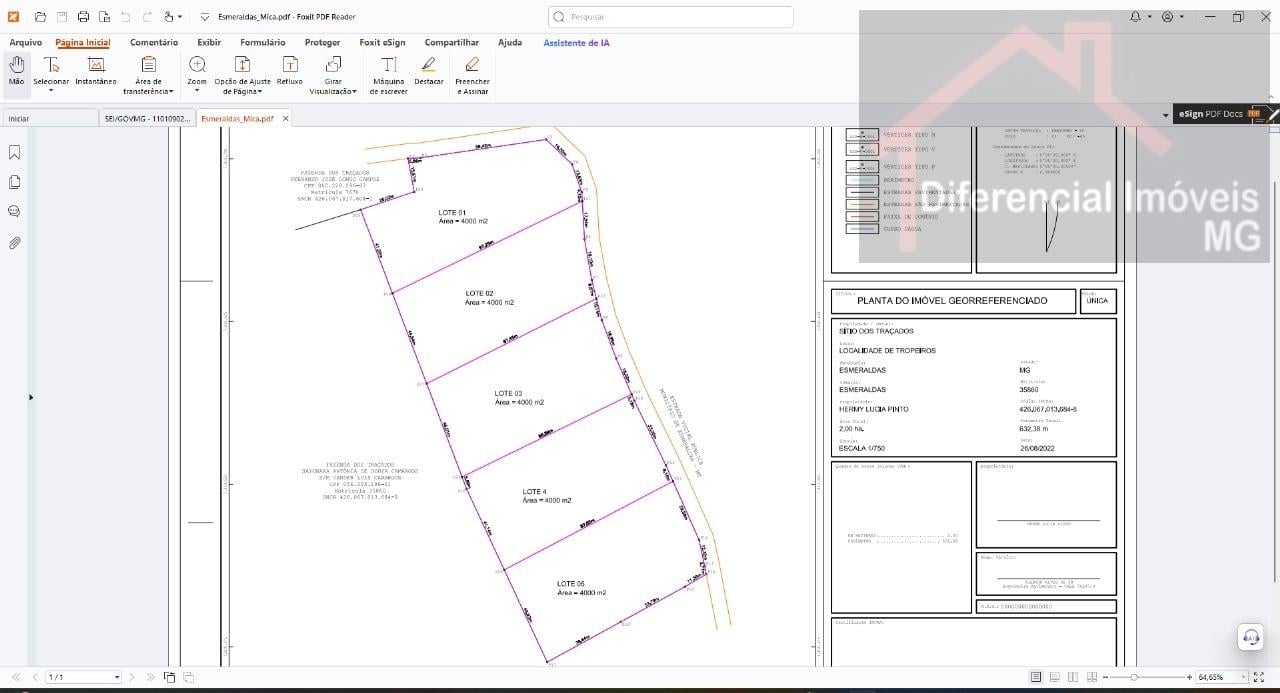Click the user account icon
1280x693 pixels.
[1167, 17]
